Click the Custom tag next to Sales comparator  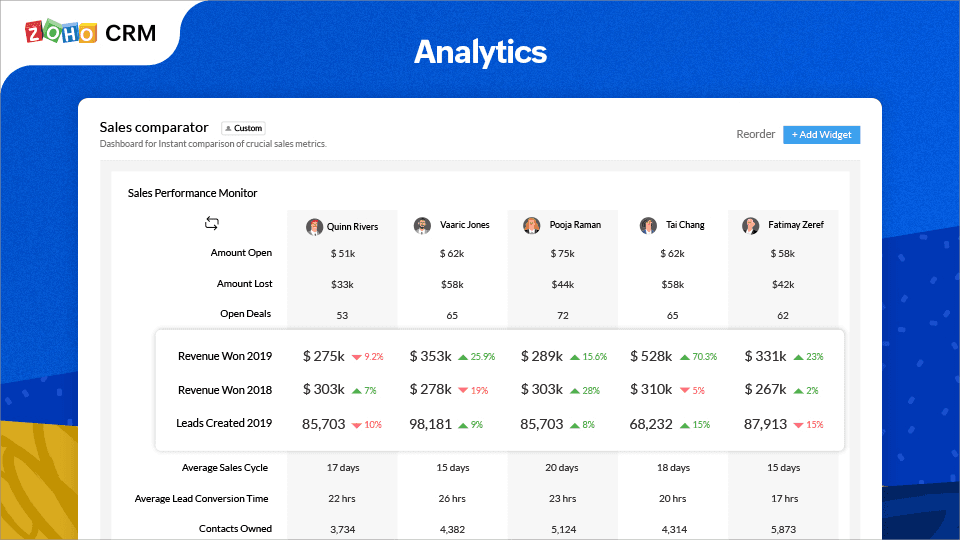tap(243, 128)
